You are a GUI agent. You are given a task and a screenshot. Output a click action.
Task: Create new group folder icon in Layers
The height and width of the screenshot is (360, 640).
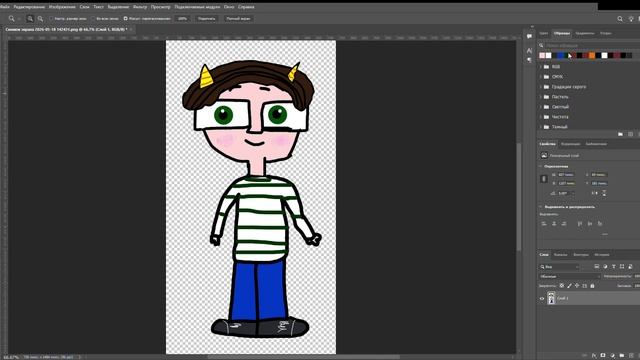click(622, 356)
